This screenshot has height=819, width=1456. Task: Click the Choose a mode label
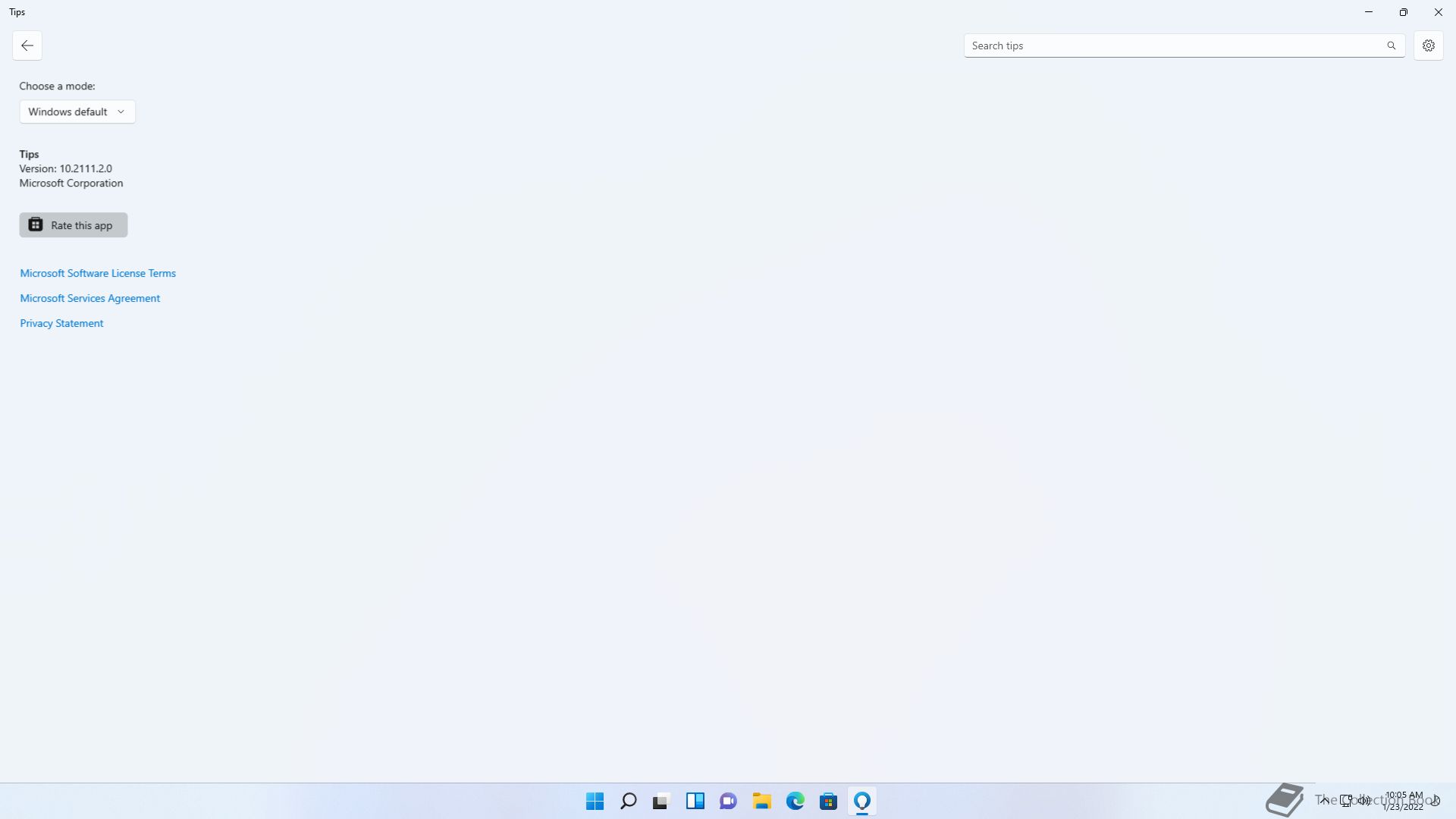tap(58, 86)
